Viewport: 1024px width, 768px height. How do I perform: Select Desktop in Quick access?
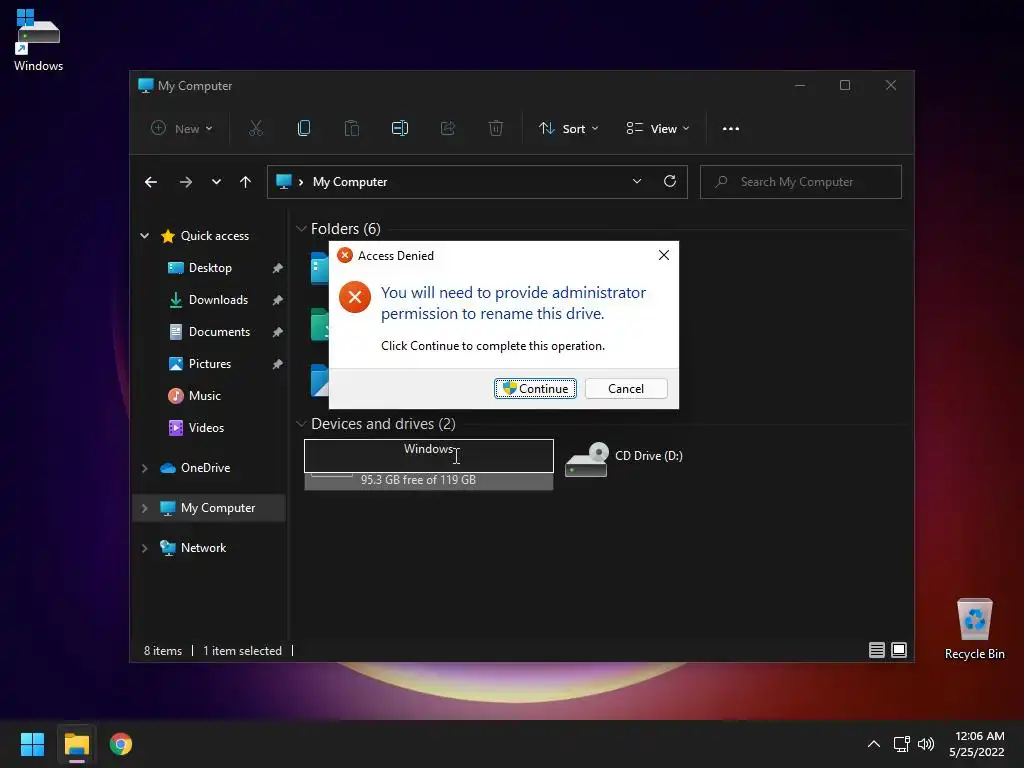tap(210, 268)
